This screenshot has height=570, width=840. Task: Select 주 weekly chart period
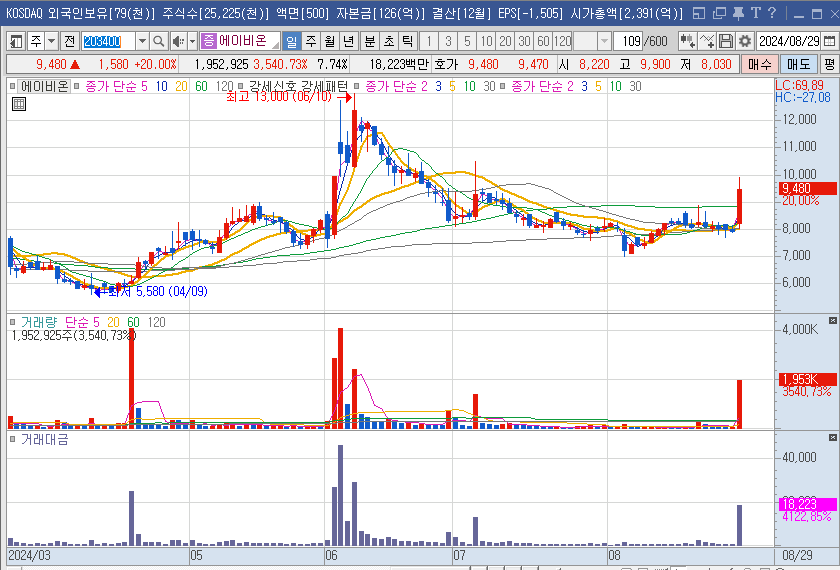pyautogui.click(x=311, y=41)
